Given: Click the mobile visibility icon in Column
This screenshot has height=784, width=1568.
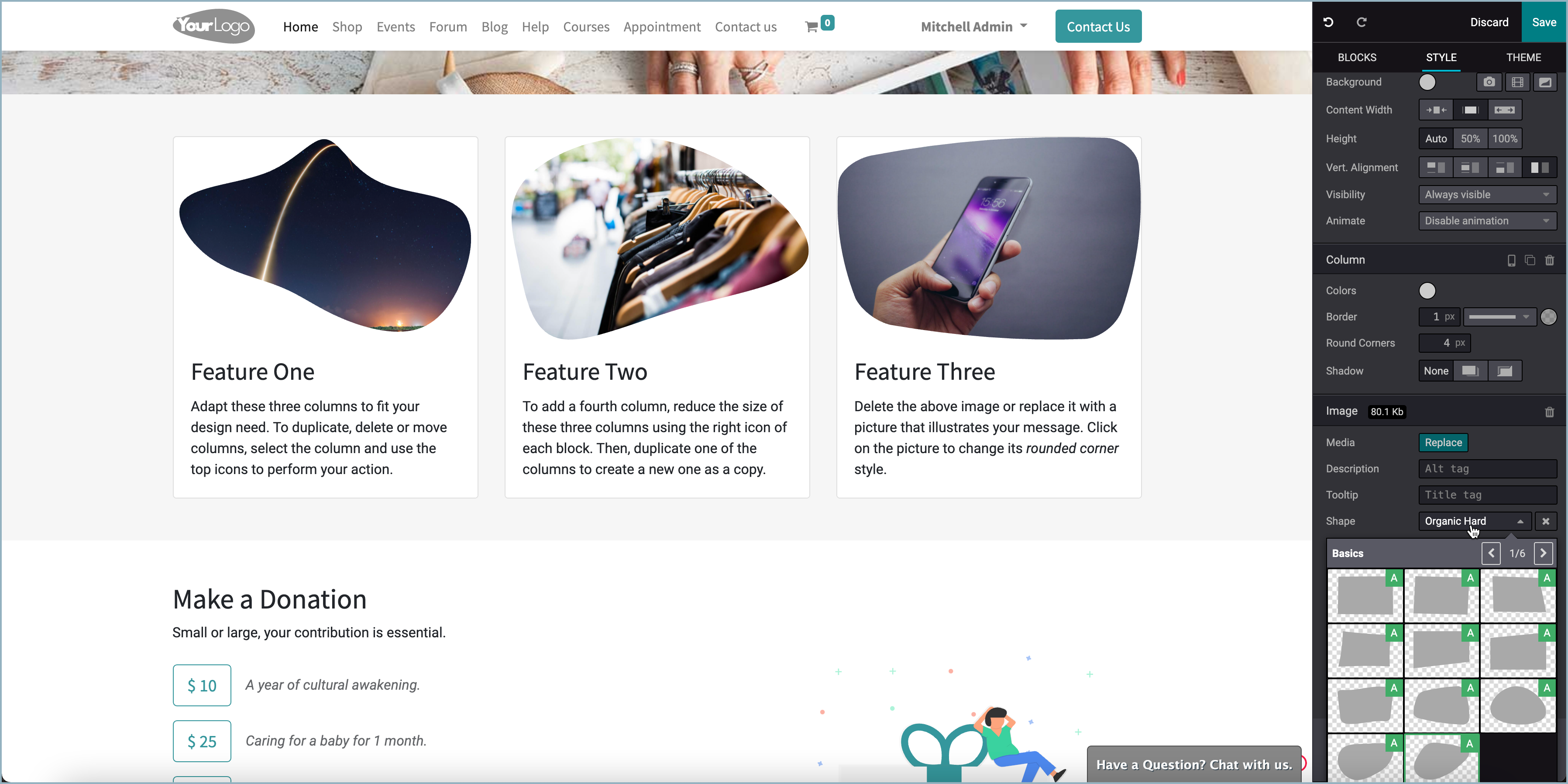Looking at the screenshot, I should (1511, 261).
